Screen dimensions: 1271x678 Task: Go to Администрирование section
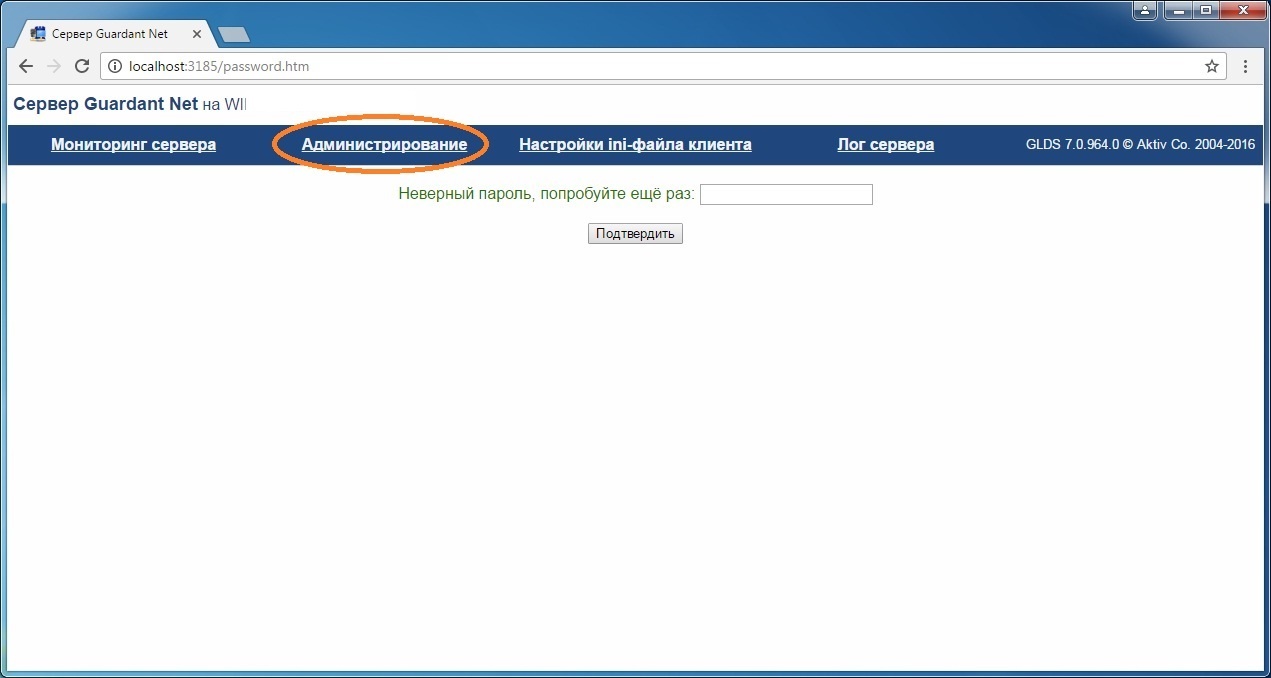point(384,145)
